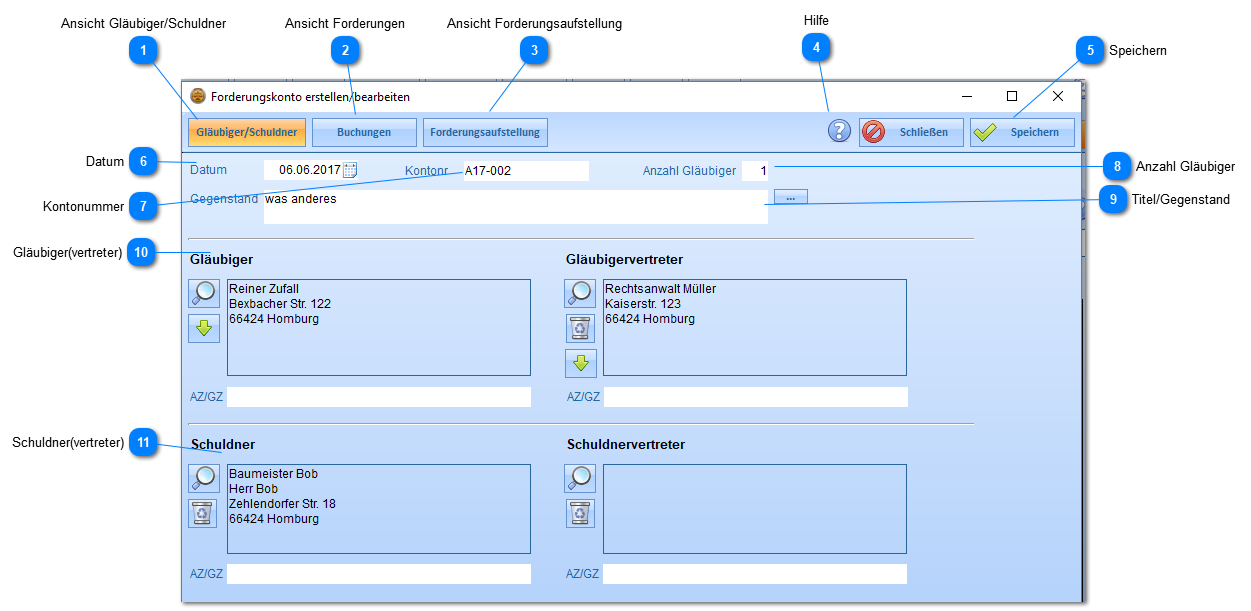Search Gläubigervertreter with magnifier icon
Image resolution: width=1251 pixels, height=611 pixels.
click(x=580, y=293)
